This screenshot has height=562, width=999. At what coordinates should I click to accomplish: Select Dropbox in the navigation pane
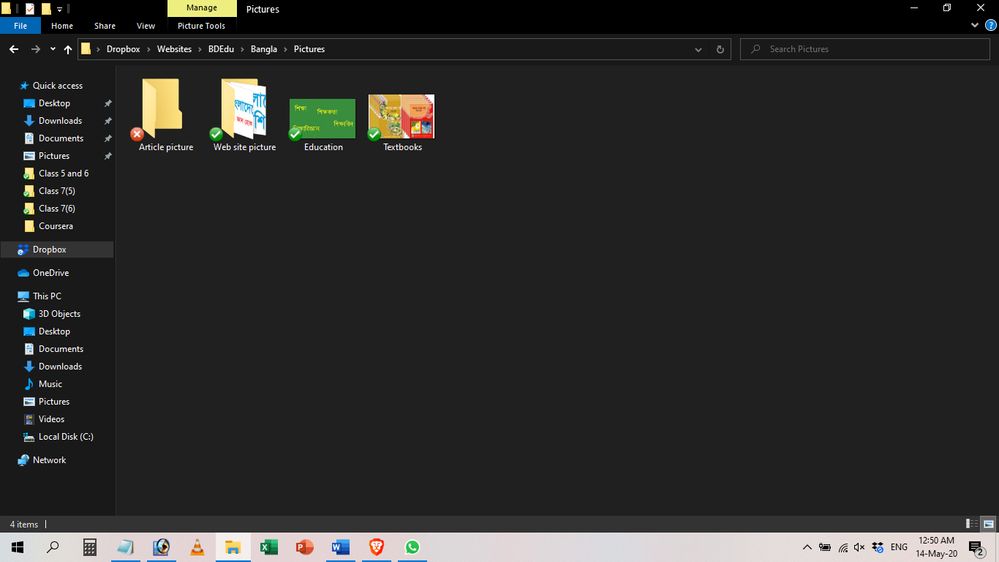[x=49, y=250]
